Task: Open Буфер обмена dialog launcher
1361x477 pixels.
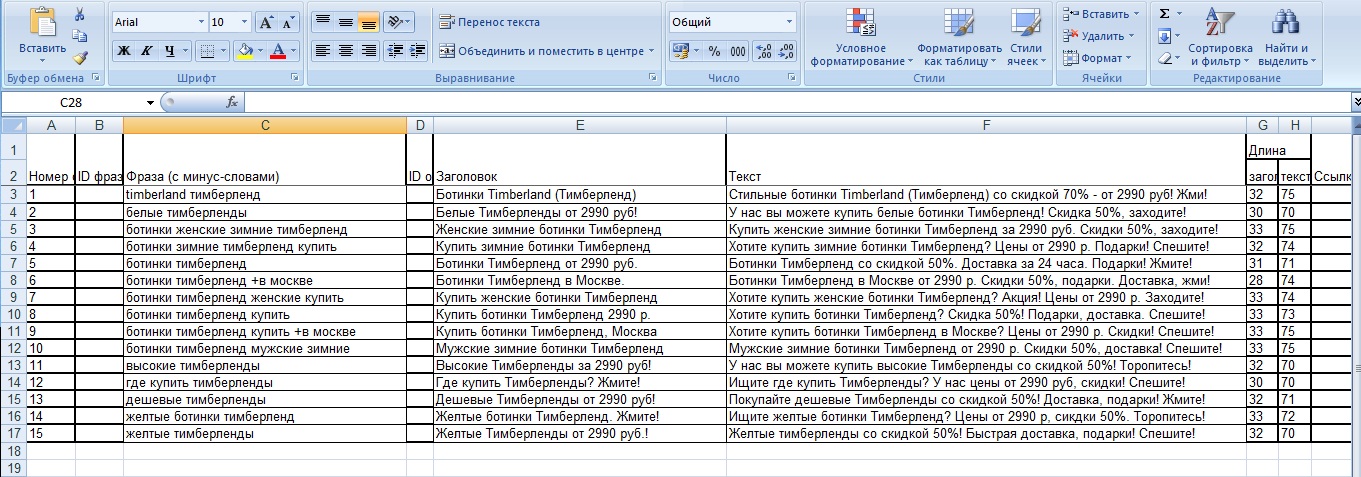Action: pyautogui.click(x=96, y=78)
